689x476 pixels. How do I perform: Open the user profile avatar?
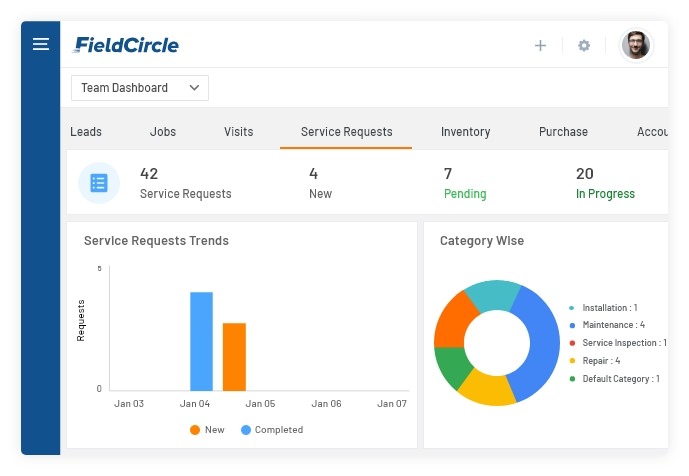[x=636, y=45]
